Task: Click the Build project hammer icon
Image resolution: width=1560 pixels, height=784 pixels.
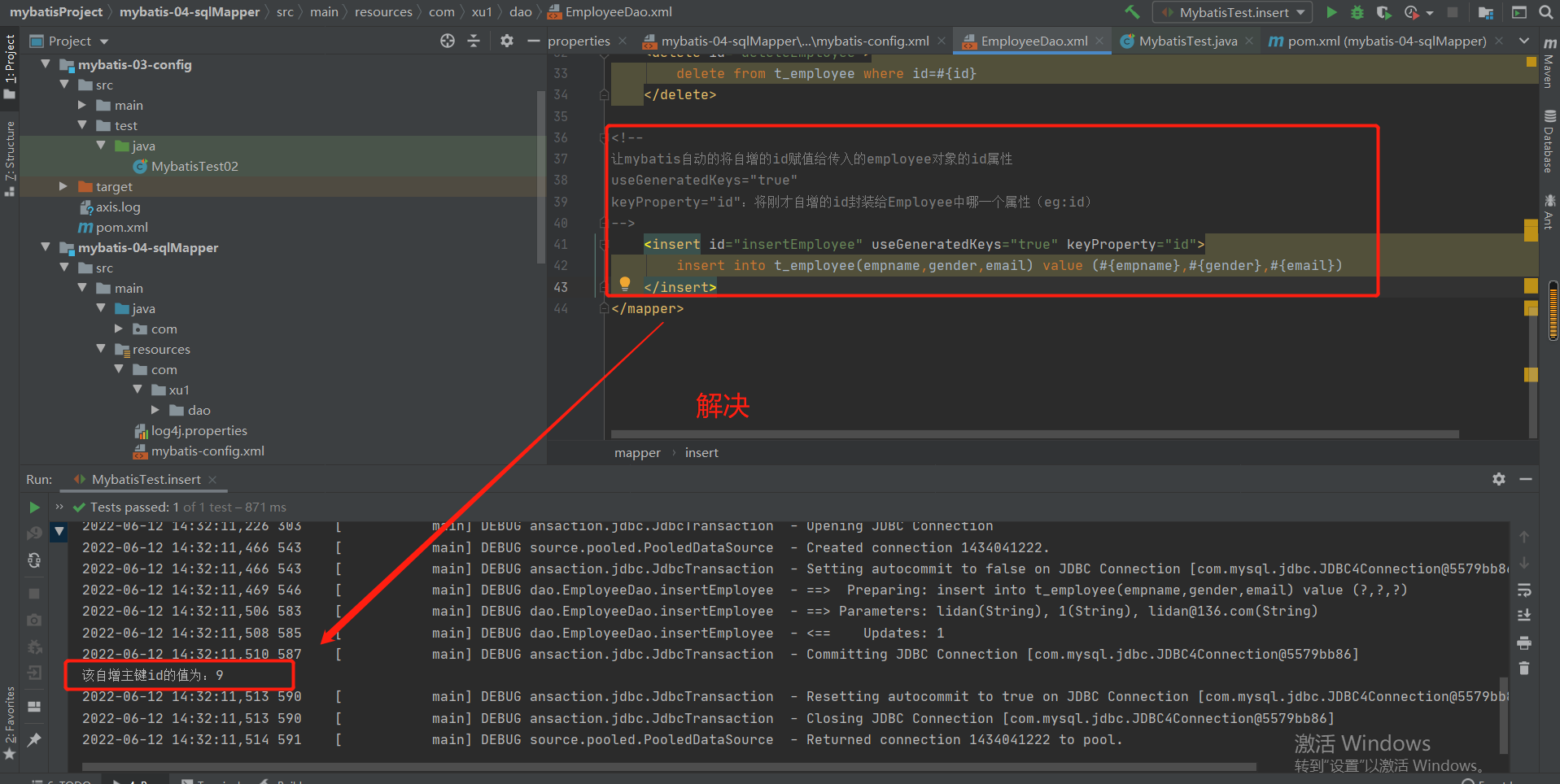Action: tap(1132, 12)
